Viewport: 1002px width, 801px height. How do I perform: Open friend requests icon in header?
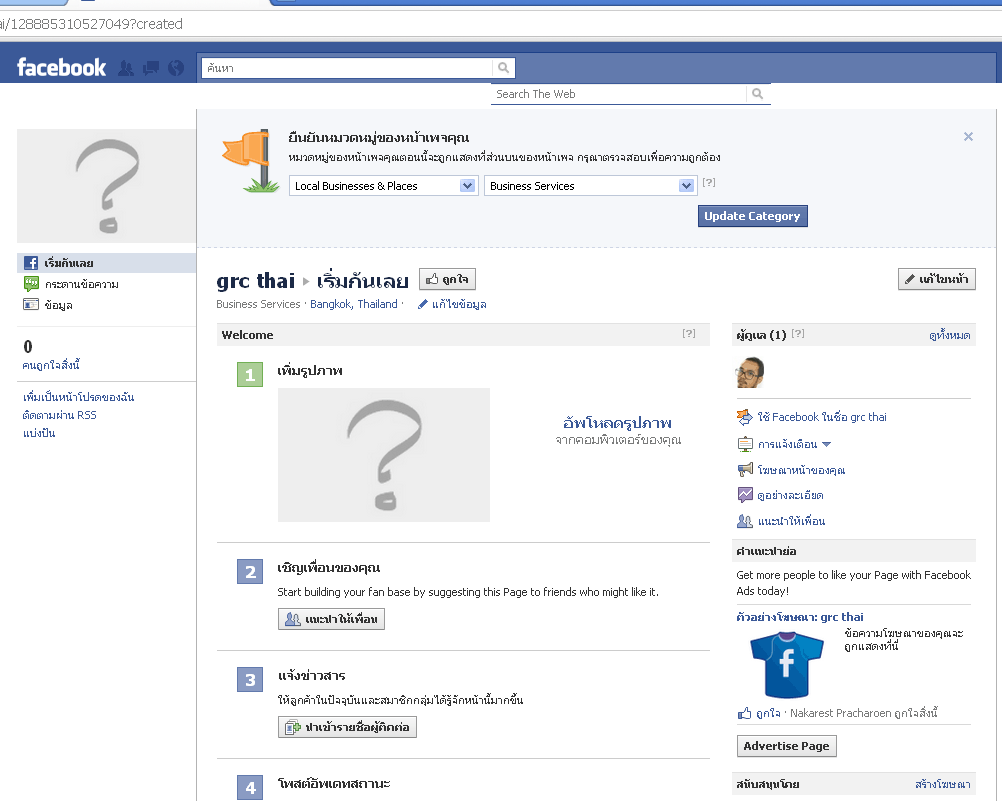[126, 68]
